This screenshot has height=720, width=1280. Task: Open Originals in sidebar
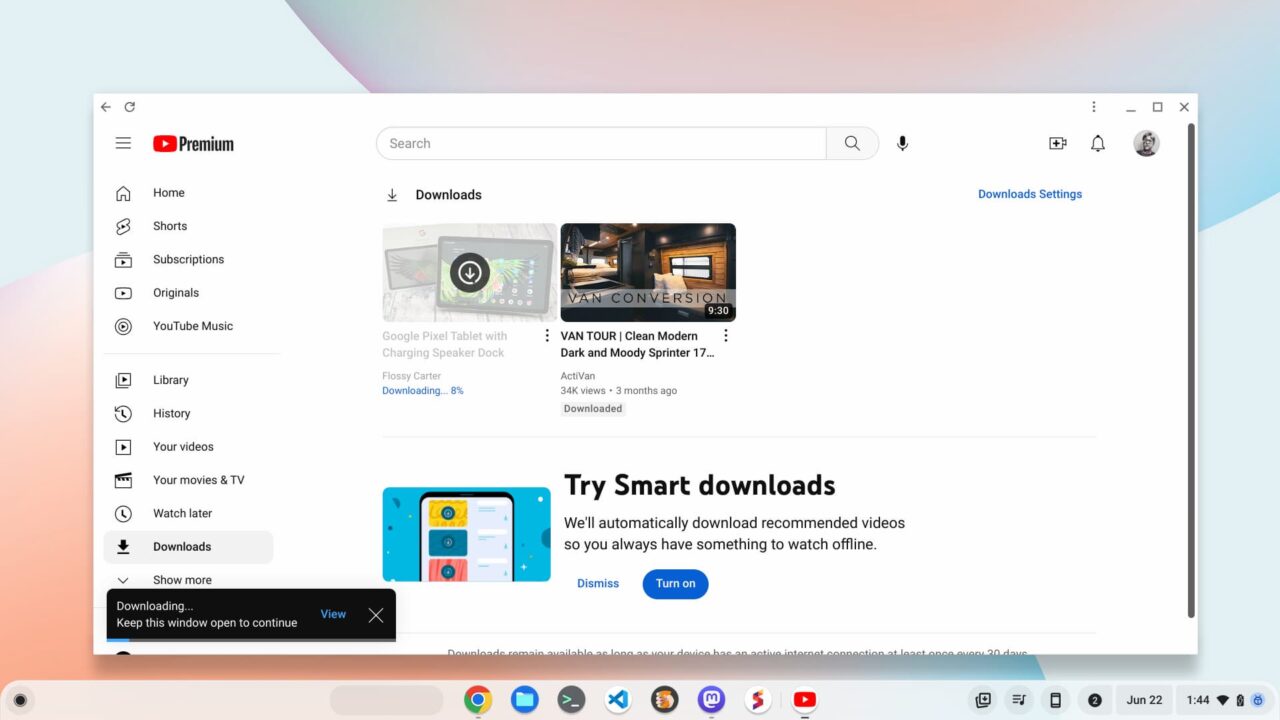tap(188, 293)
